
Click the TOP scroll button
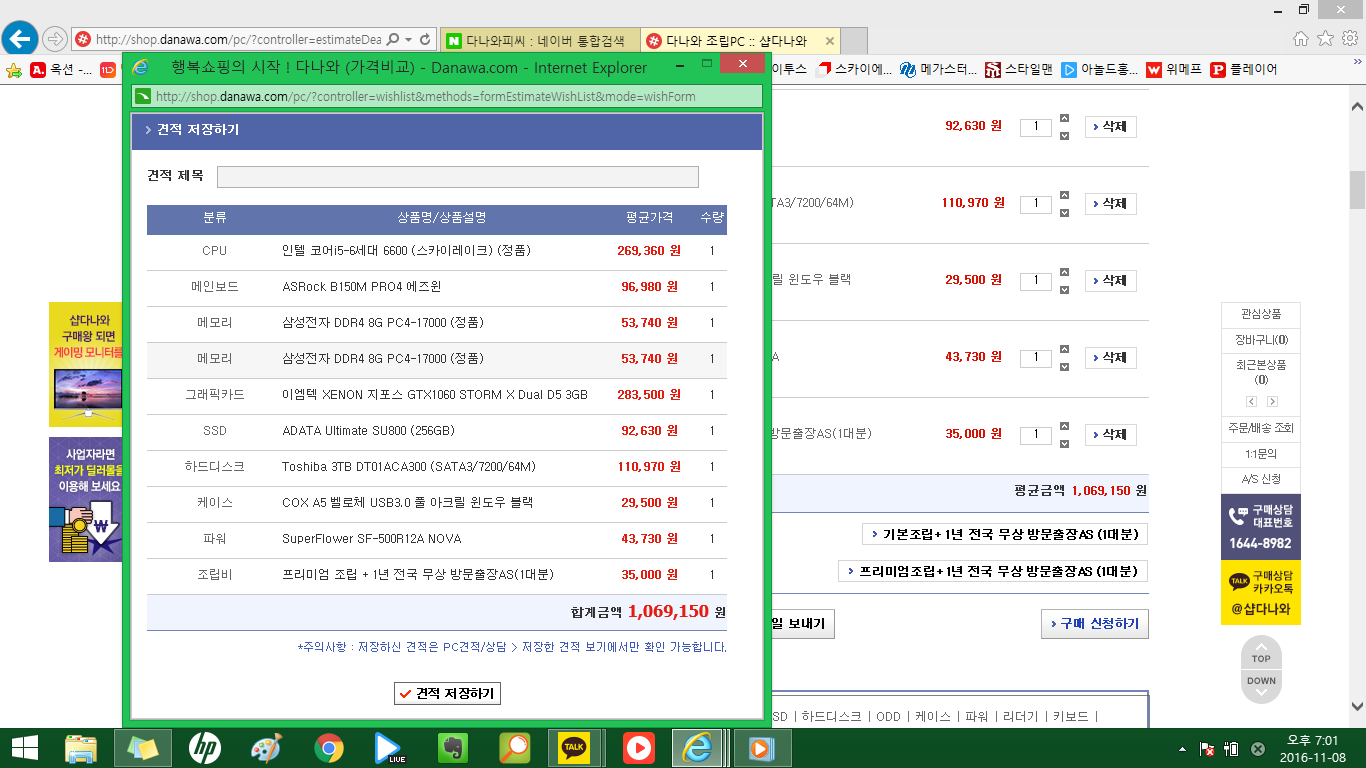pyautogui.click(x=1261, y=658)
